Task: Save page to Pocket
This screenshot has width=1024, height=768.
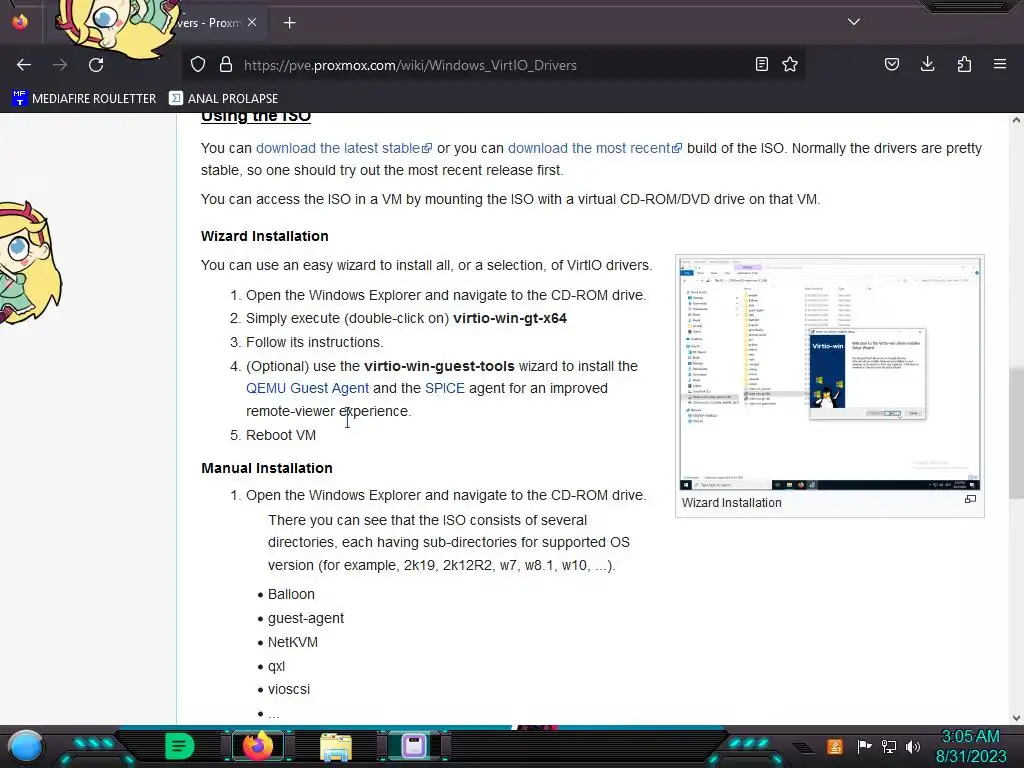Action: point(892,65)
